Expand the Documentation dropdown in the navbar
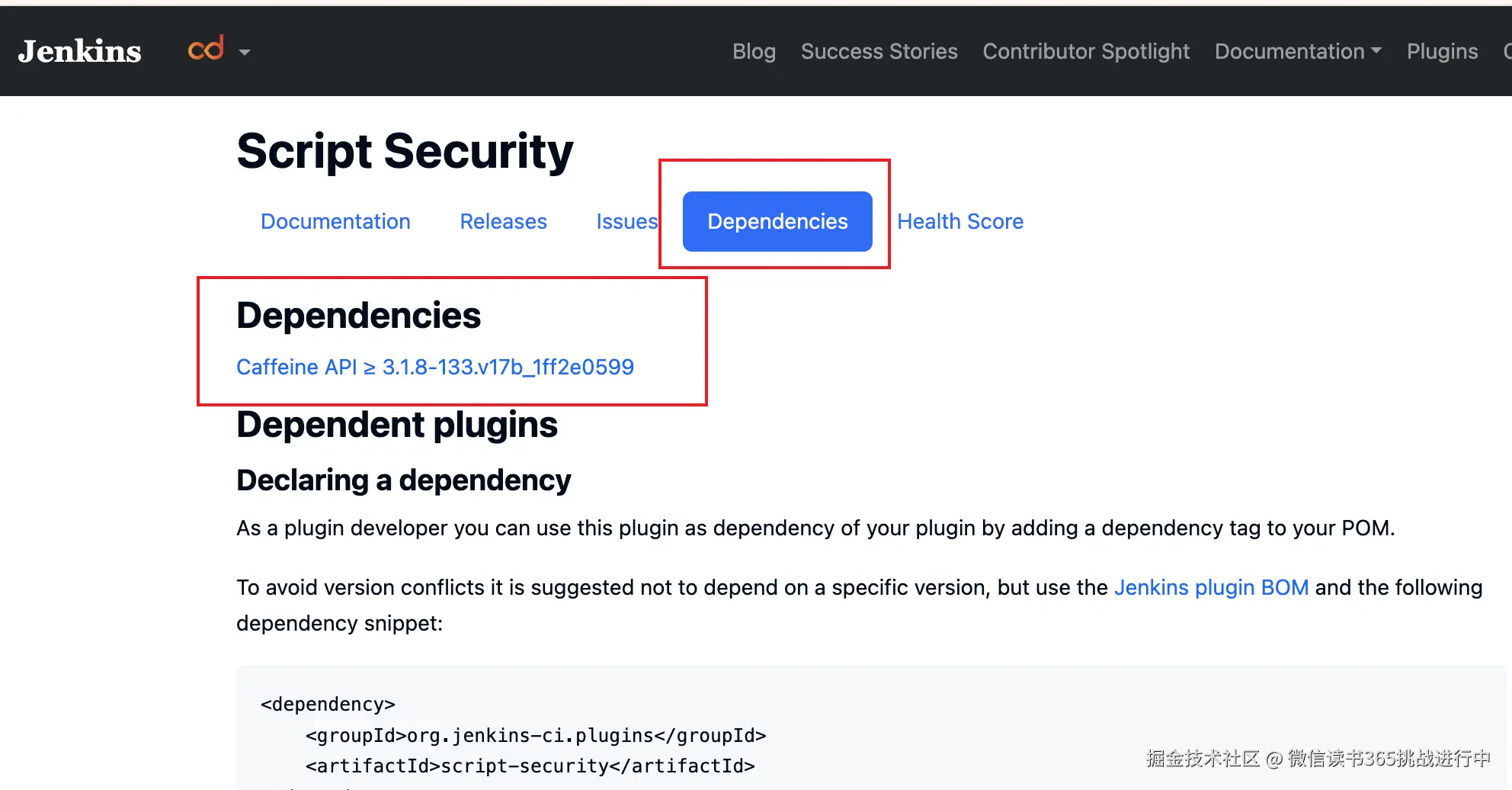1512x790 pixels. (1297, 51)
